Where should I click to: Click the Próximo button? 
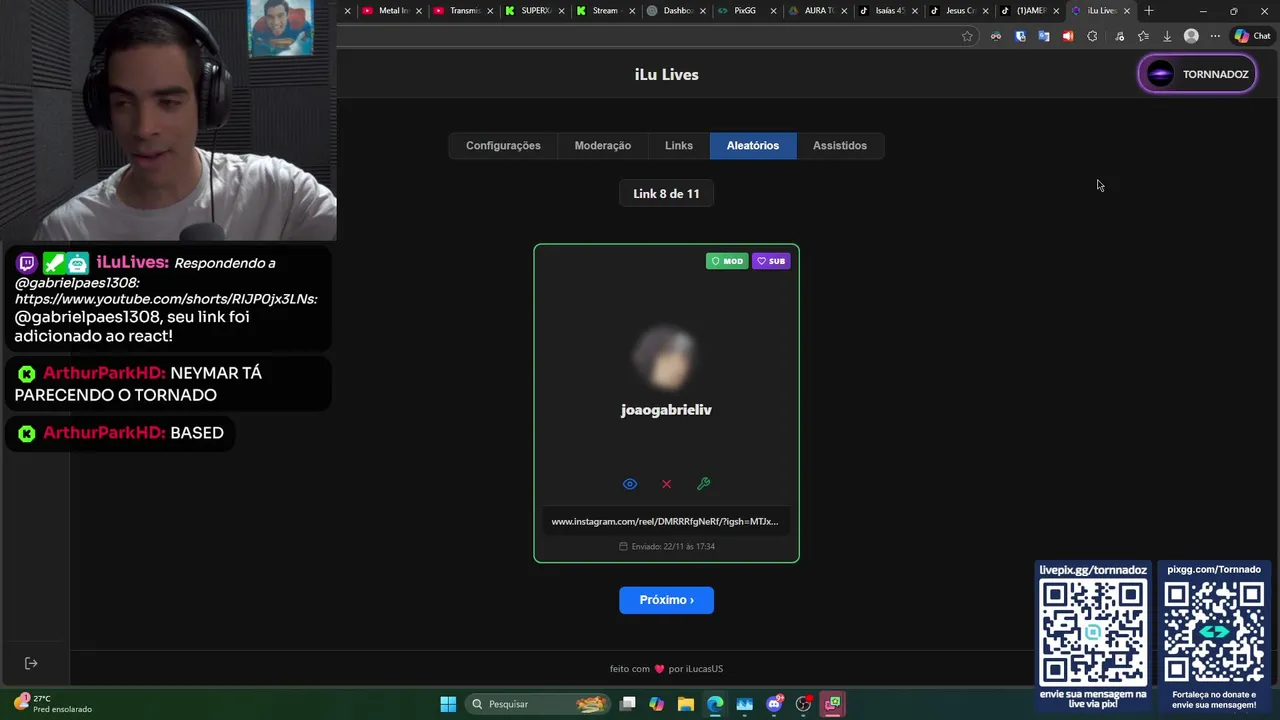click(666, 600)
